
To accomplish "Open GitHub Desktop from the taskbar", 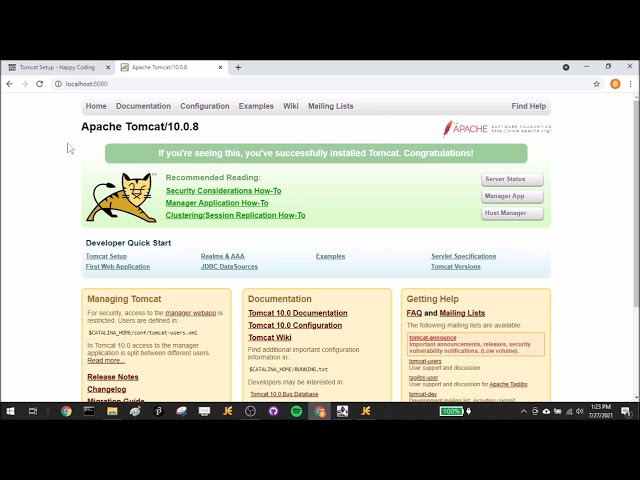I will (x=273, y=411).
